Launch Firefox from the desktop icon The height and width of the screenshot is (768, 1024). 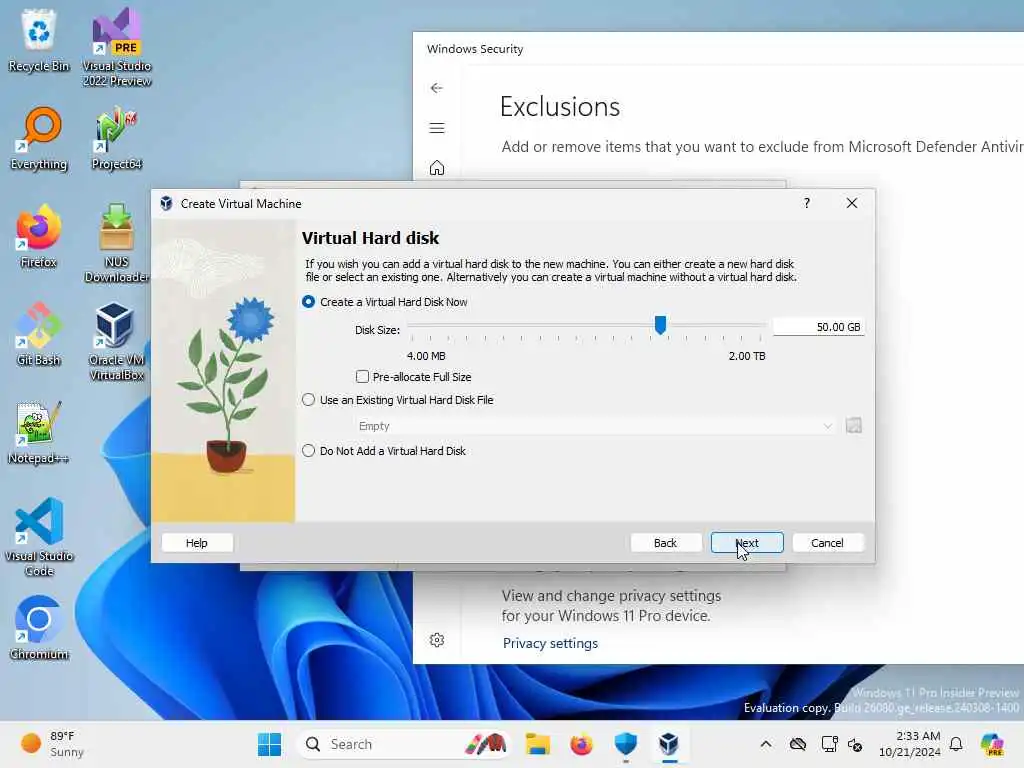coord(39,236)
